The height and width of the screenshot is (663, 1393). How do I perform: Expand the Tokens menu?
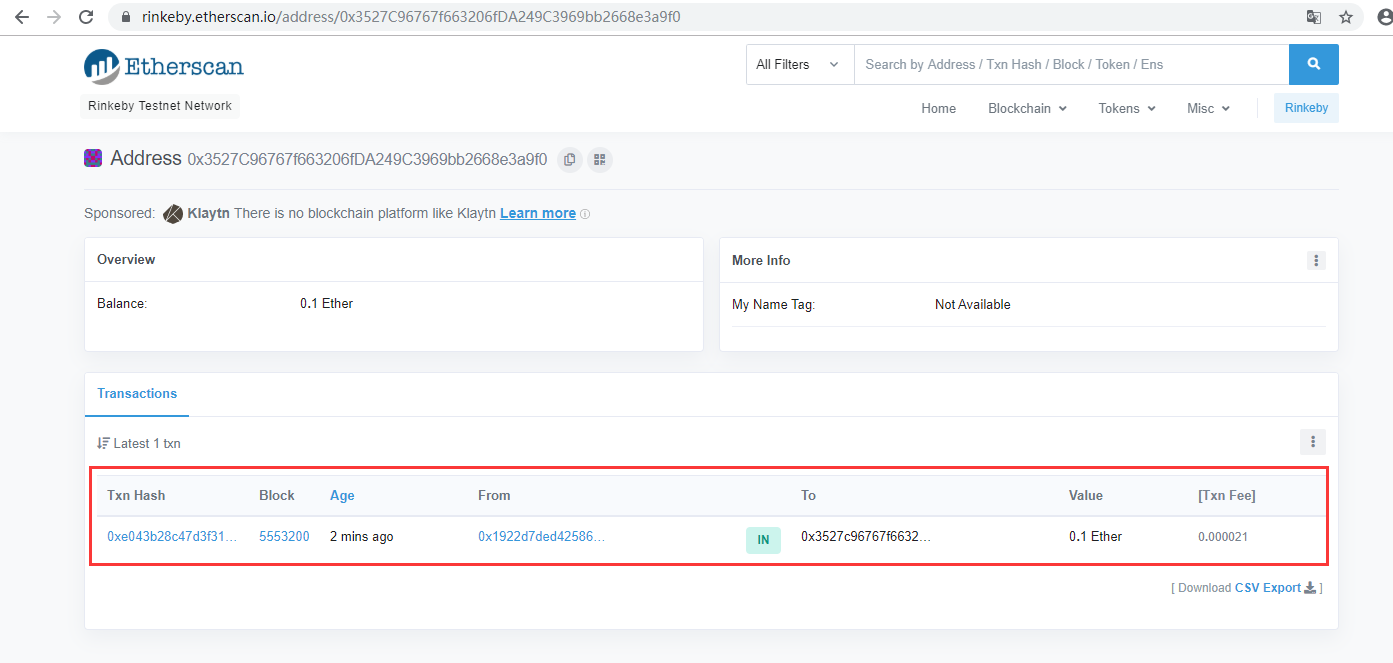(x=1127, y=108)
